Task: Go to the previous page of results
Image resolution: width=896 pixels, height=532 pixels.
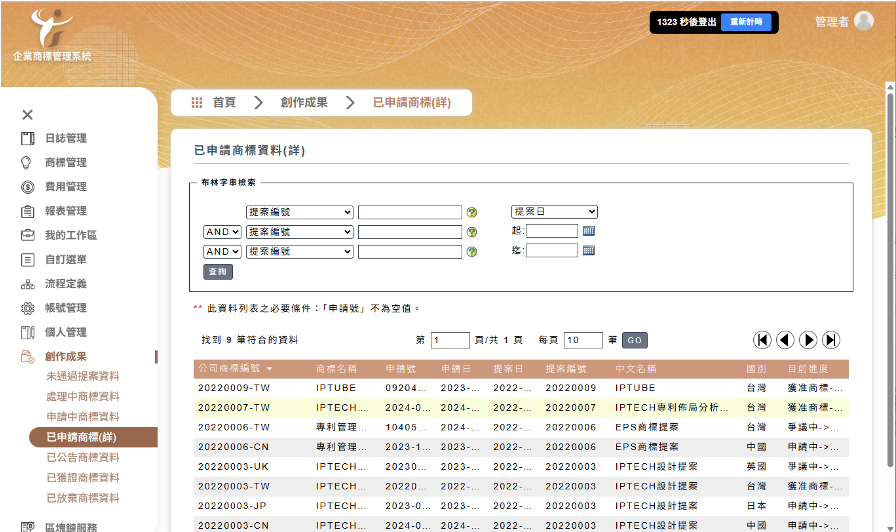Action: (785, 340)
